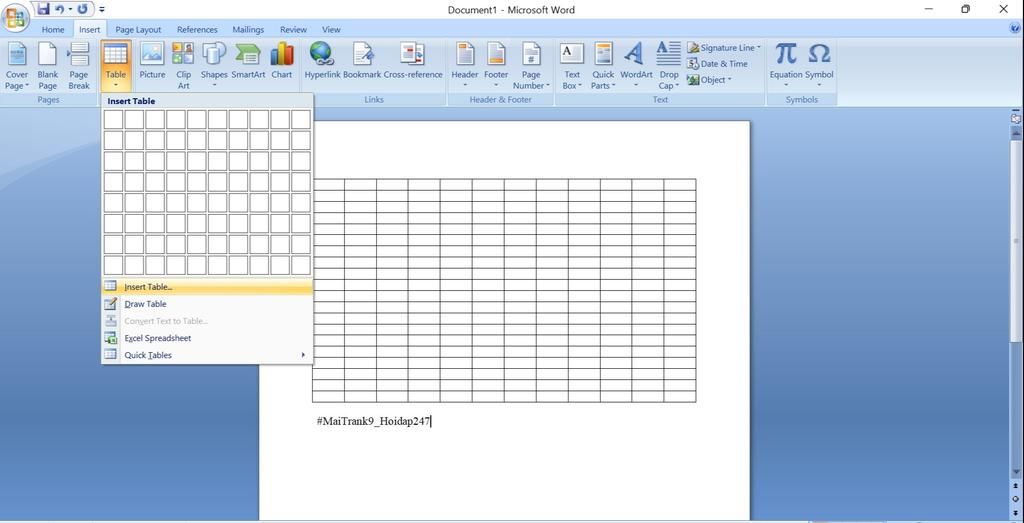Open the Quick Parts dropdown
This screenshot has height=523, width=1024.
[603, 66]
